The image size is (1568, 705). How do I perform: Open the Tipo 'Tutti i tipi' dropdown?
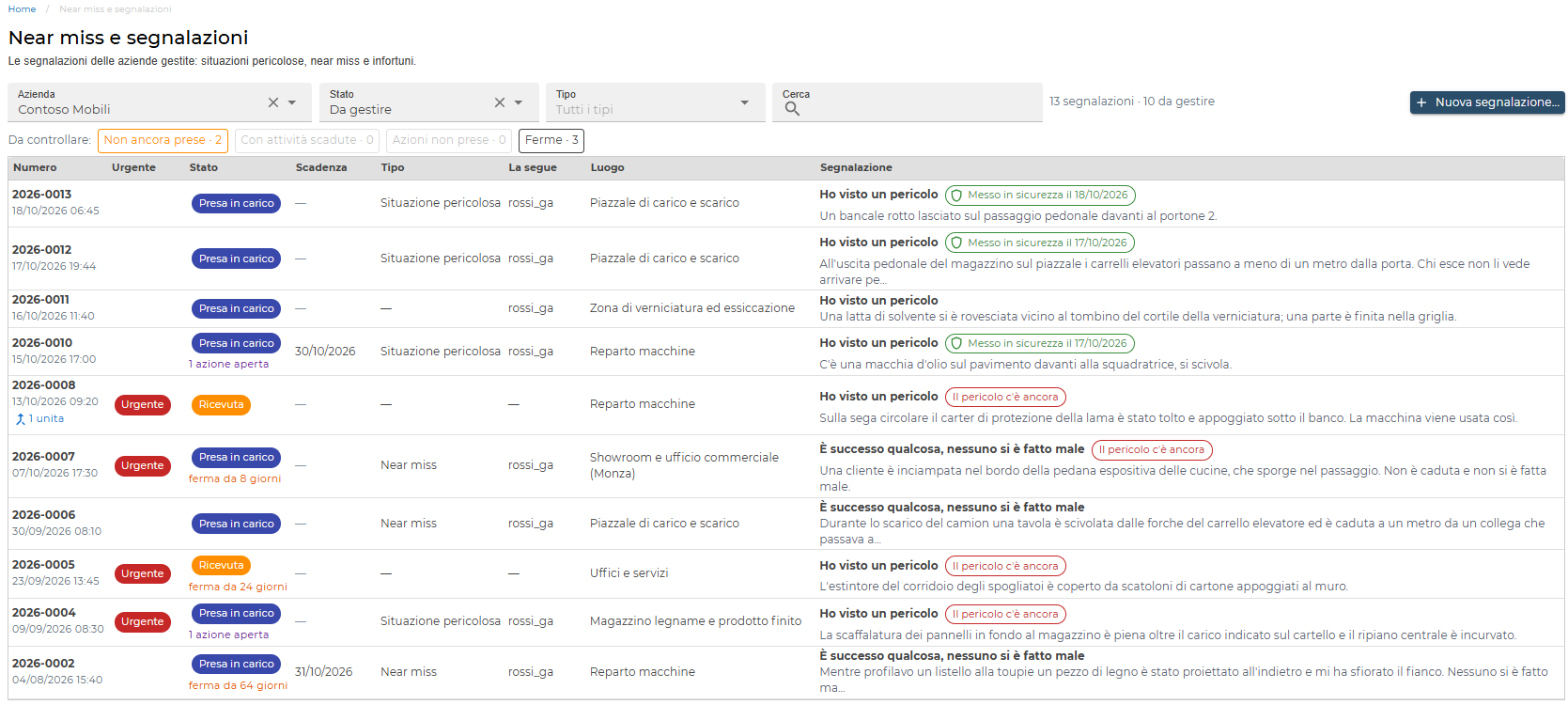click(654, 102)
